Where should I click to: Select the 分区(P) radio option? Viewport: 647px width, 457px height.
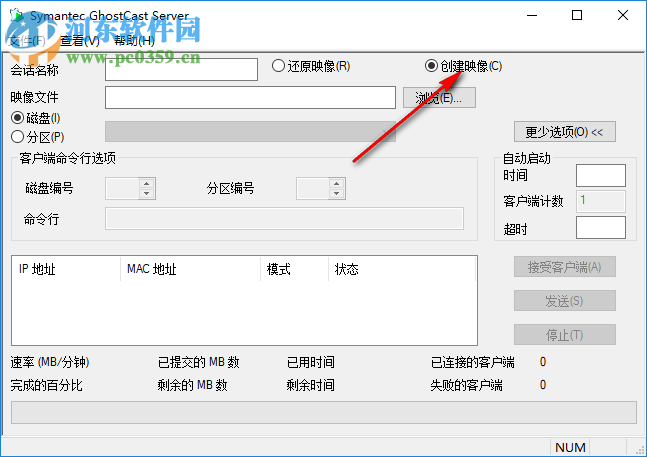38,137
